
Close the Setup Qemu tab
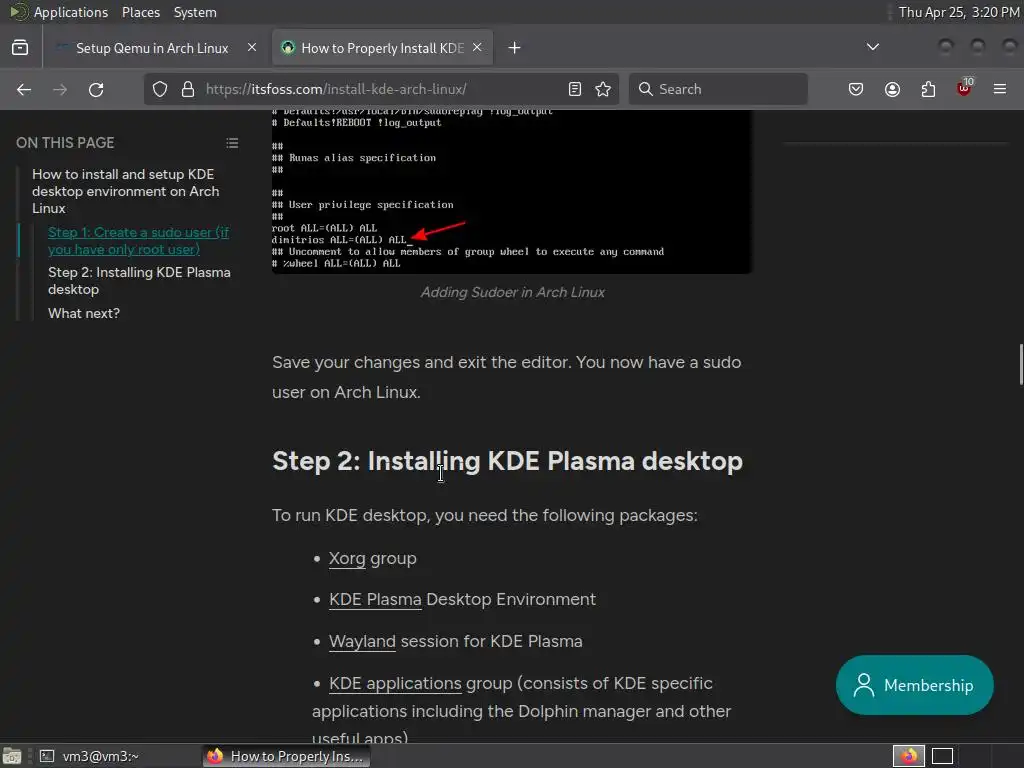pos(252,48)
